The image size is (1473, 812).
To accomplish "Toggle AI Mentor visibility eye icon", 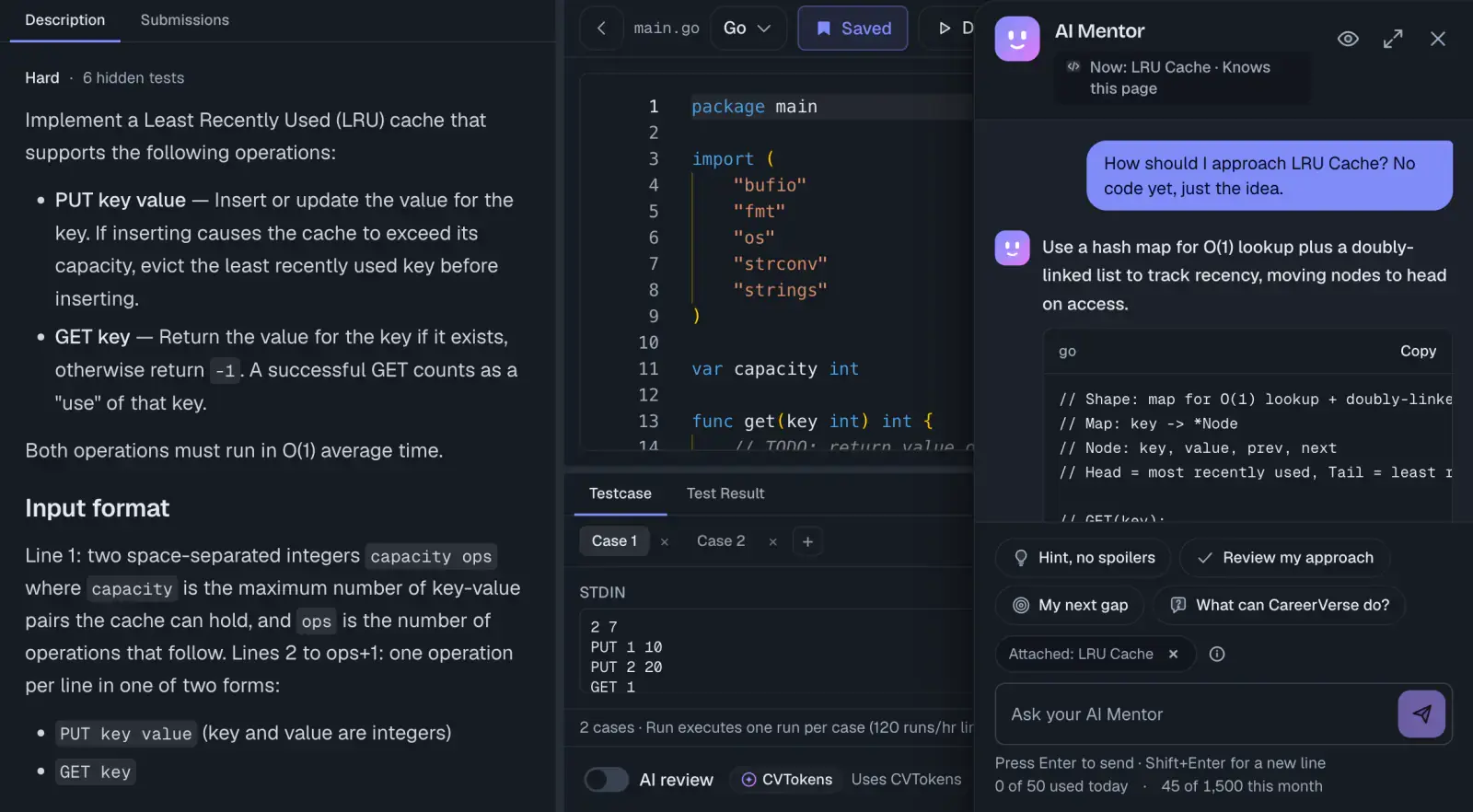I will pyautogui.click(x=1348, y=39).
